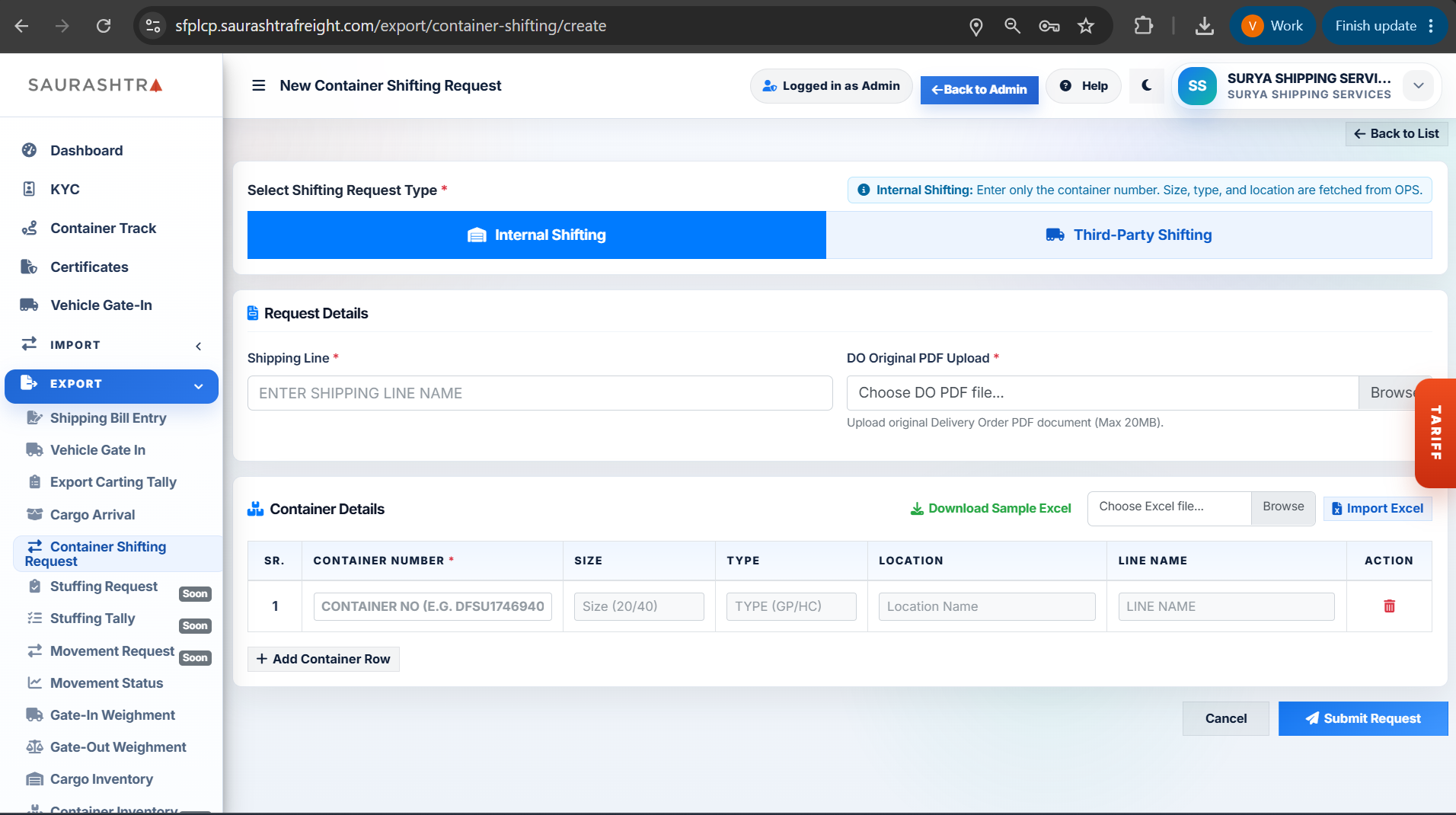
Task: Click the Cargo Inventory warehouse icon
Action: coord(34,778)
